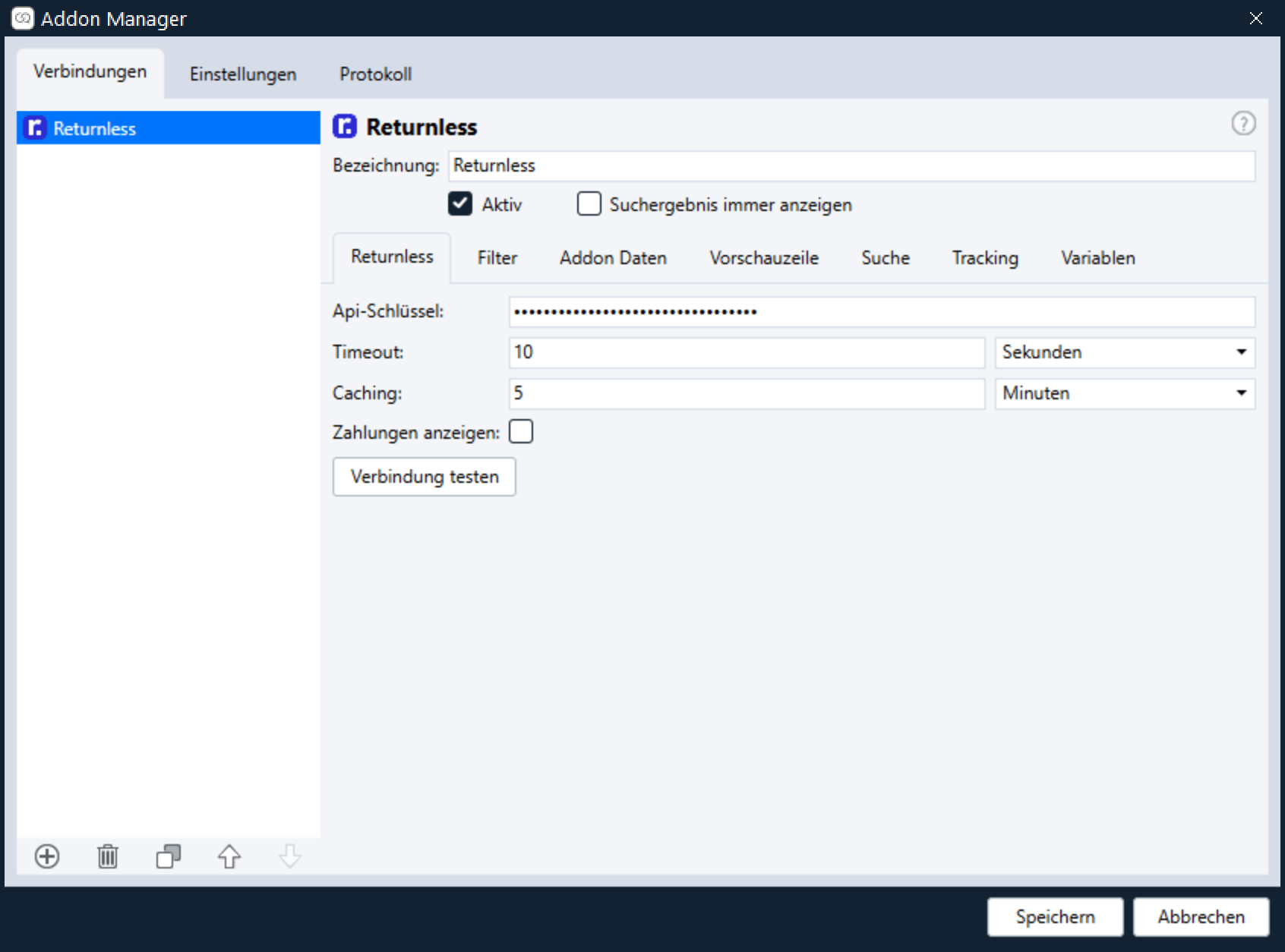1285x952 pixels.
Task: Click into the Api-Schlüssel field
Action: tap(881, 312)
